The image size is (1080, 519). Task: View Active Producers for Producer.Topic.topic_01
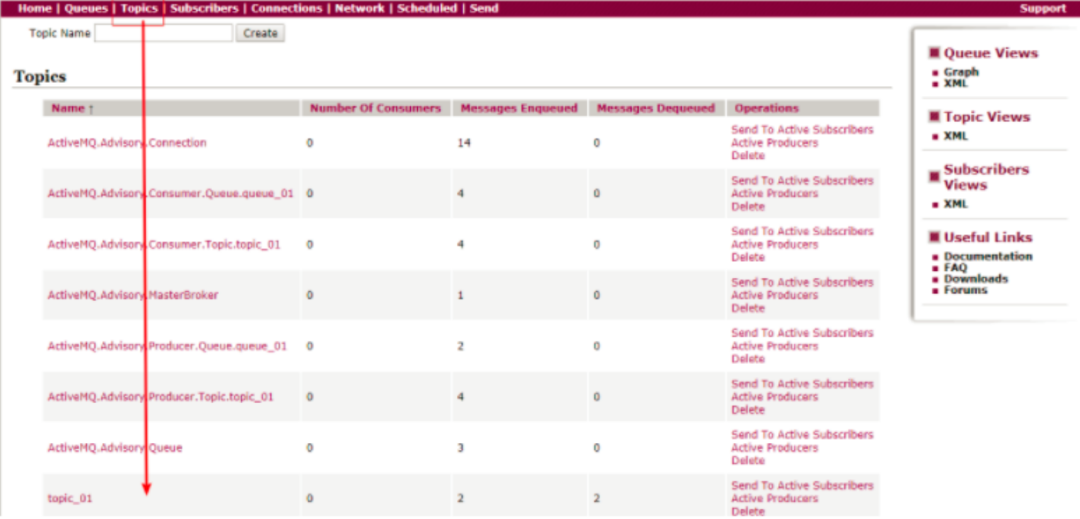pyautogui.click(x=775, y=397)
